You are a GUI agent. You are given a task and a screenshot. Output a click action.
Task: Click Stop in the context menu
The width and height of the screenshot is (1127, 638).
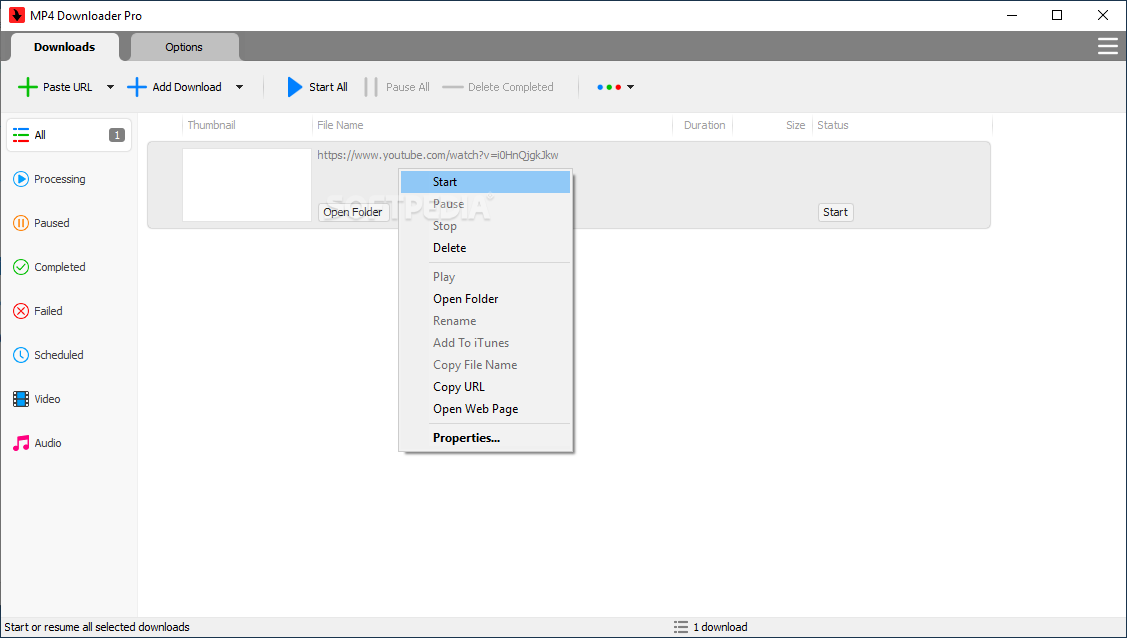tap(485, 226)
